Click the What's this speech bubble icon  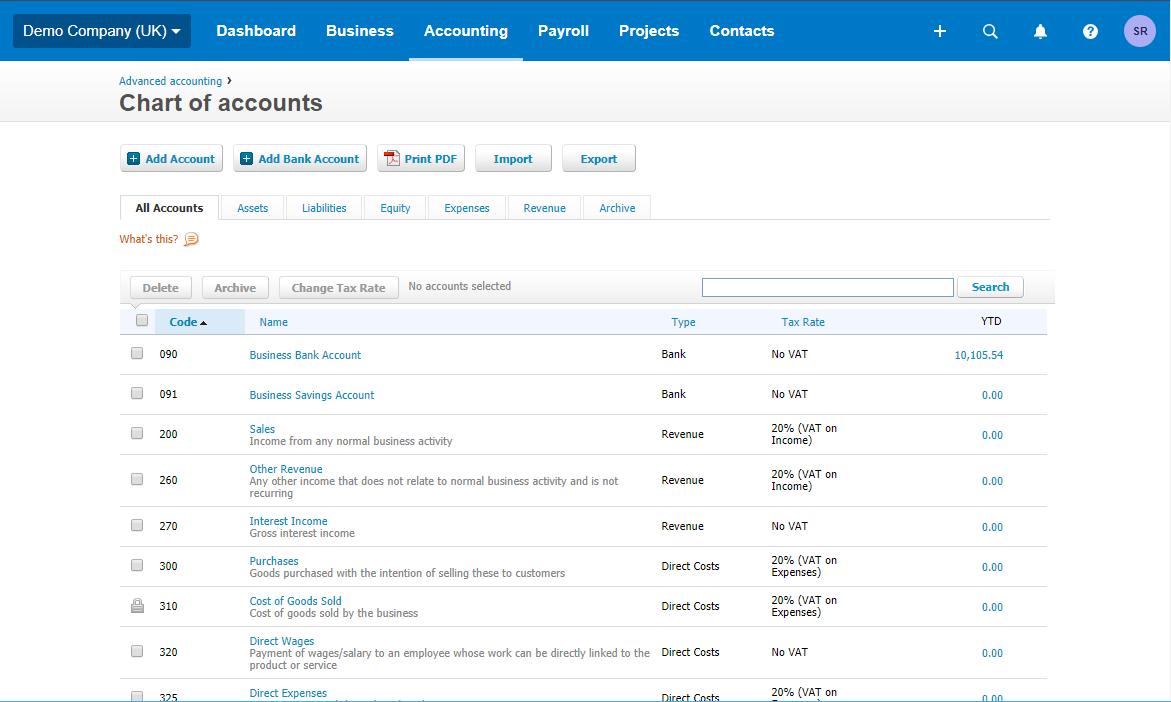pyautogui.click(x=191, y=239)
